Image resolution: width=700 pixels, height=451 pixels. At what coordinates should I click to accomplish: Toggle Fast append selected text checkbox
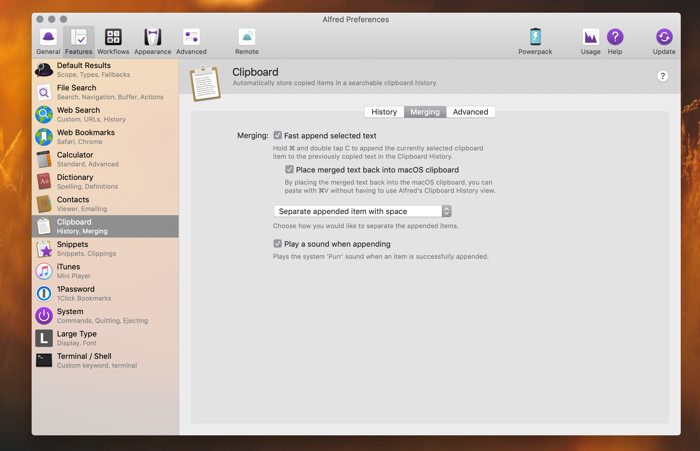click(278, 135)
